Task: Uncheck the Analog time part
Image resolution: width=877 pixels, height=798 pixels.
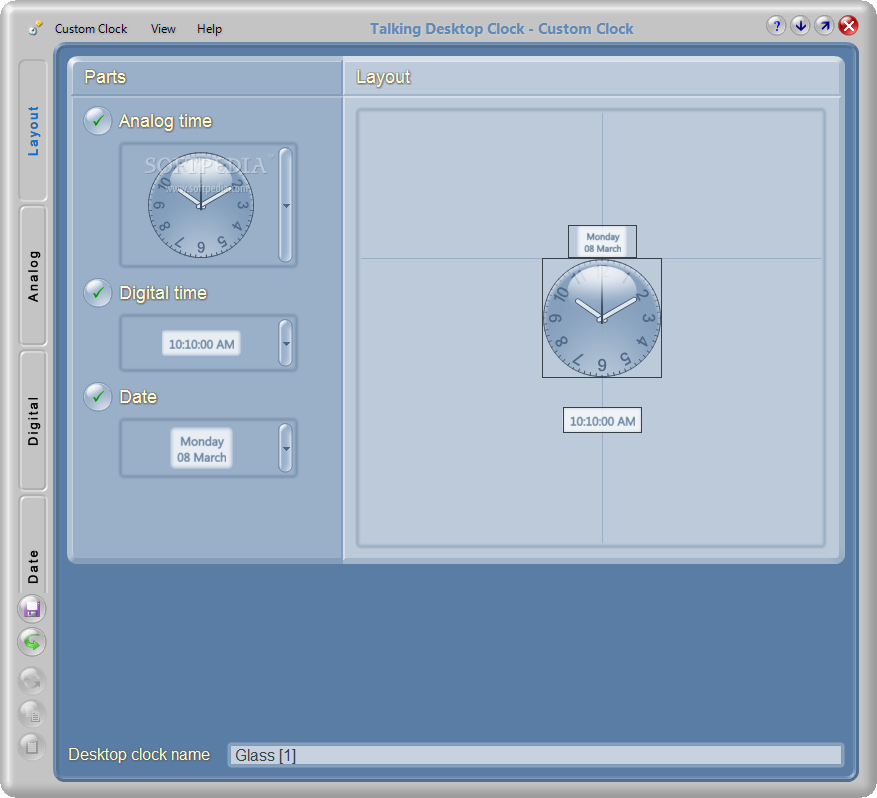Action: pos(98,121)
